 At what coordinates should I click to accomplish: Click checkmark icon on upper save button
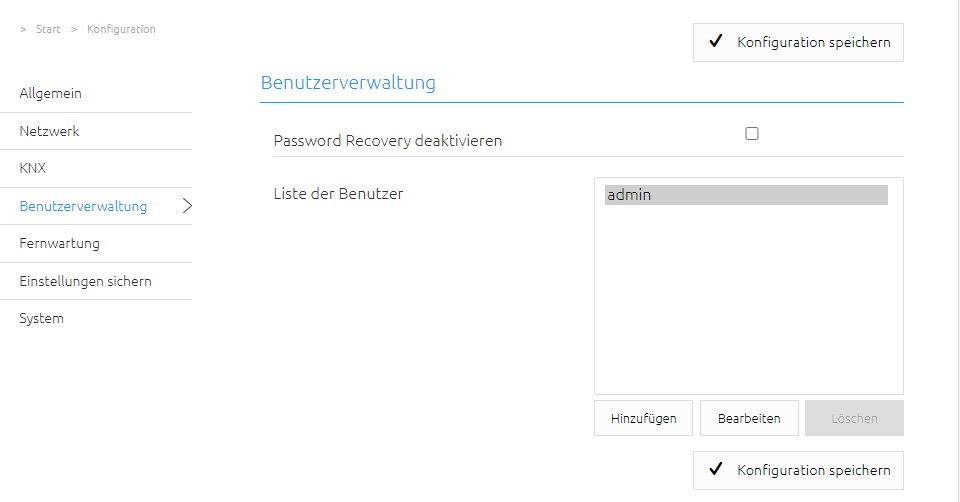click(715, 42)
